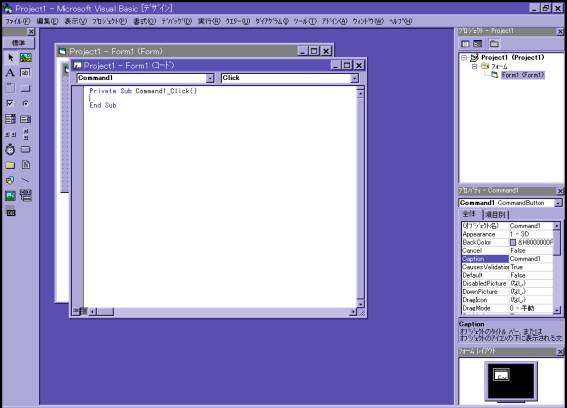Select the Frame control tool
Screen dimensions: 567x408
coord(10,88)
